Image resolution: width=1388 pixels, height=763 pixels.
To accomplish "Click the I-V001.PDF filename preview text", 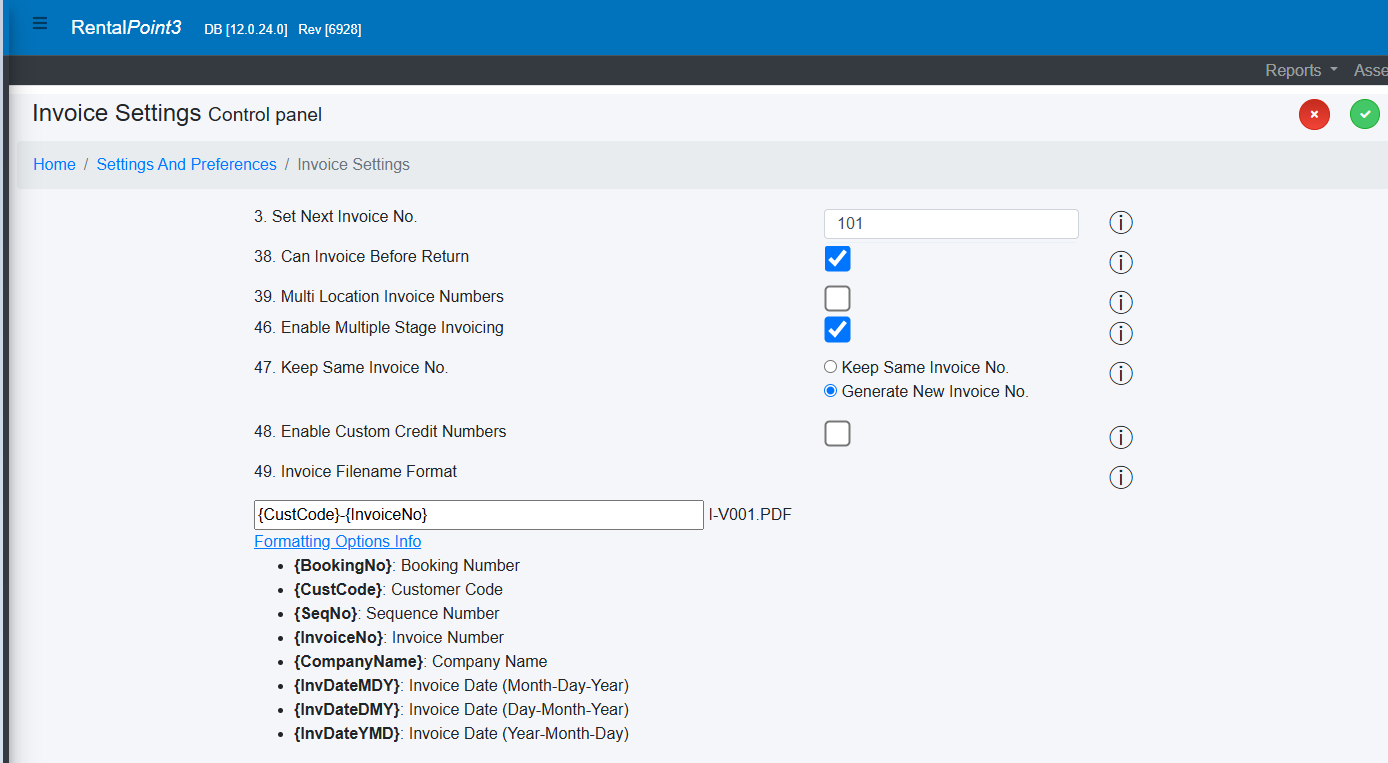I will point(750,515).
